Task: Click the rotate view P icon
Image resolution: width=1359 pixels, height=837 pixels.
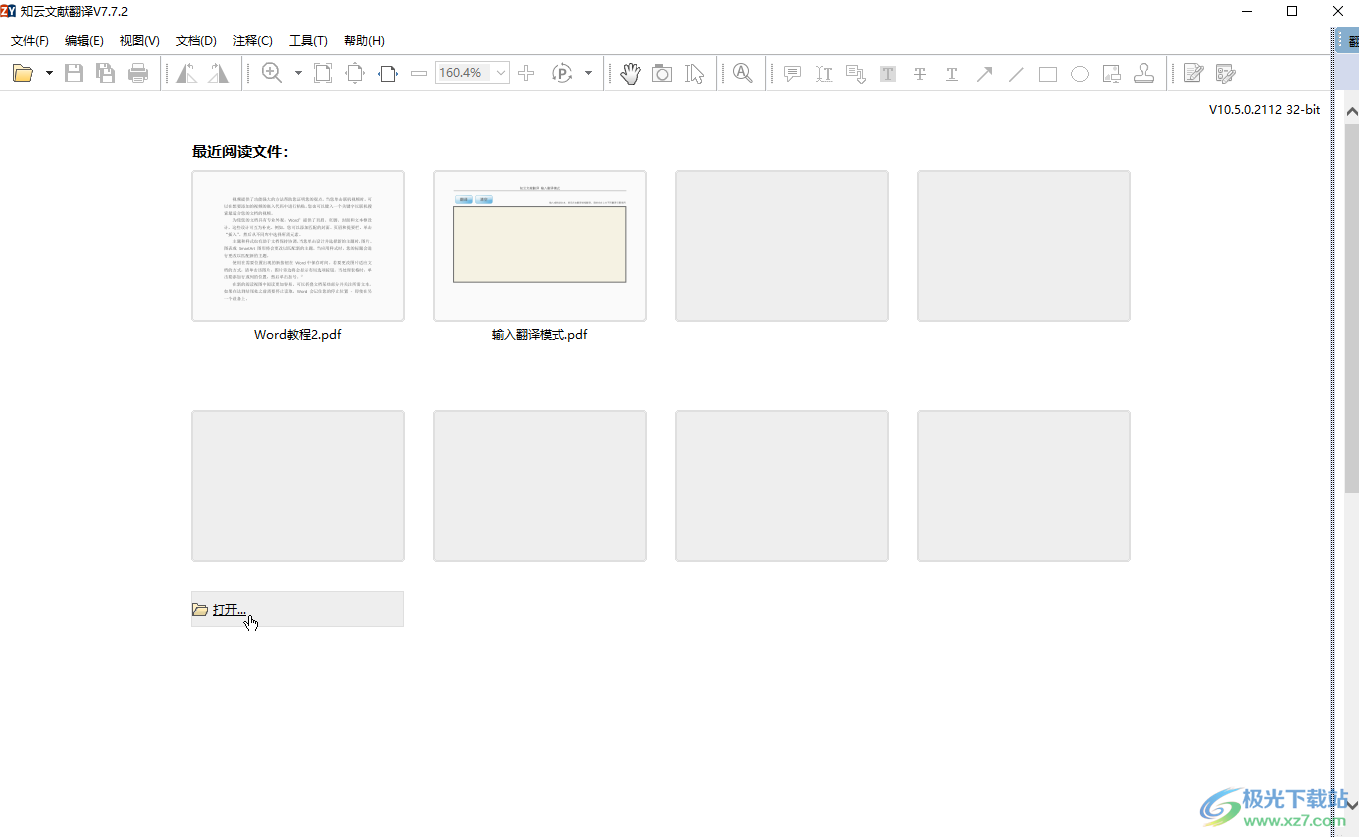Action: point(562,73)
